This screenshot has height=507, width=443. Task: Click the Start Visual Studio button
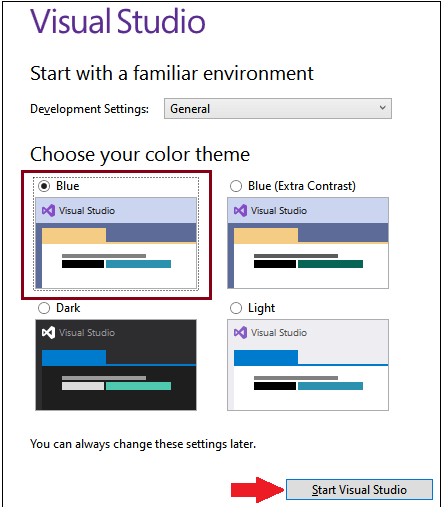point(359,490)
